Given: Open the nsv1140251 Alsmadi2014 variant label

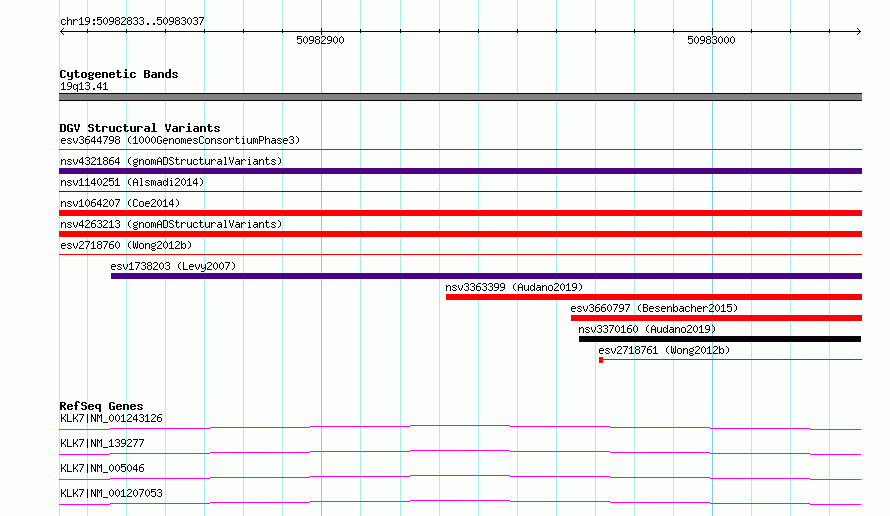Looking at the screenshot, I should (x=132, y=182).
